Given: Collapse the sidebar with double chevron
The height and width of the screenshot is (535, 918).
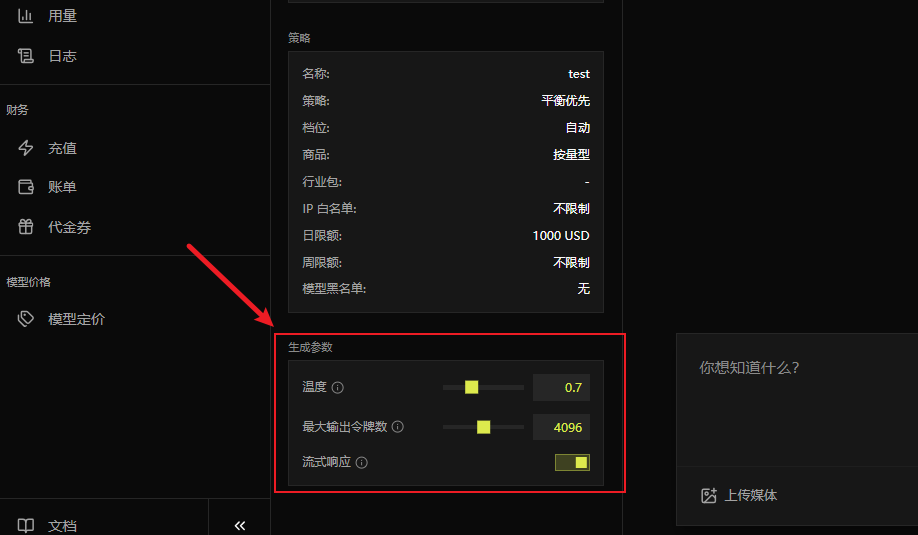Looking at the screenshot, I should click(x=239, y=525).
